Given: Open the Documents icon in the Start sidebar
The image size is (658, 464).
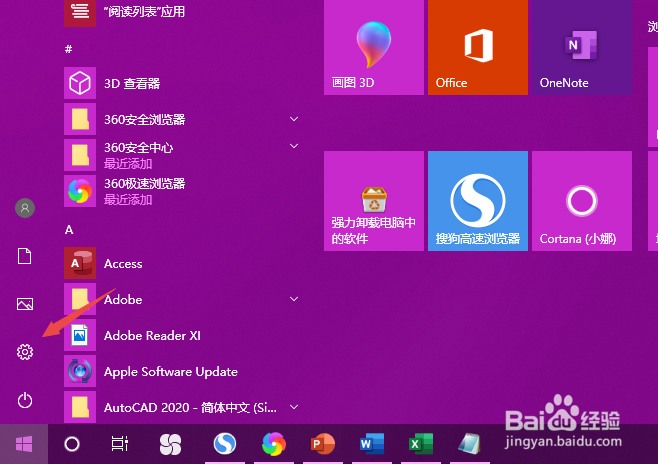Looking at the screenshot, I should [x=24, y=256].
